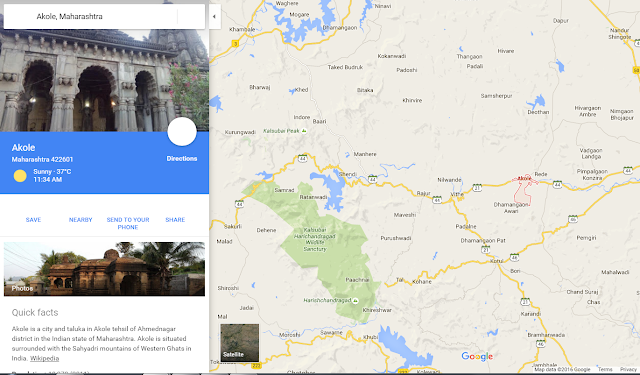Viewport: 640px width, 375px height.
Task: Click the Privacy link on map
Action: [x=628, y=369]
